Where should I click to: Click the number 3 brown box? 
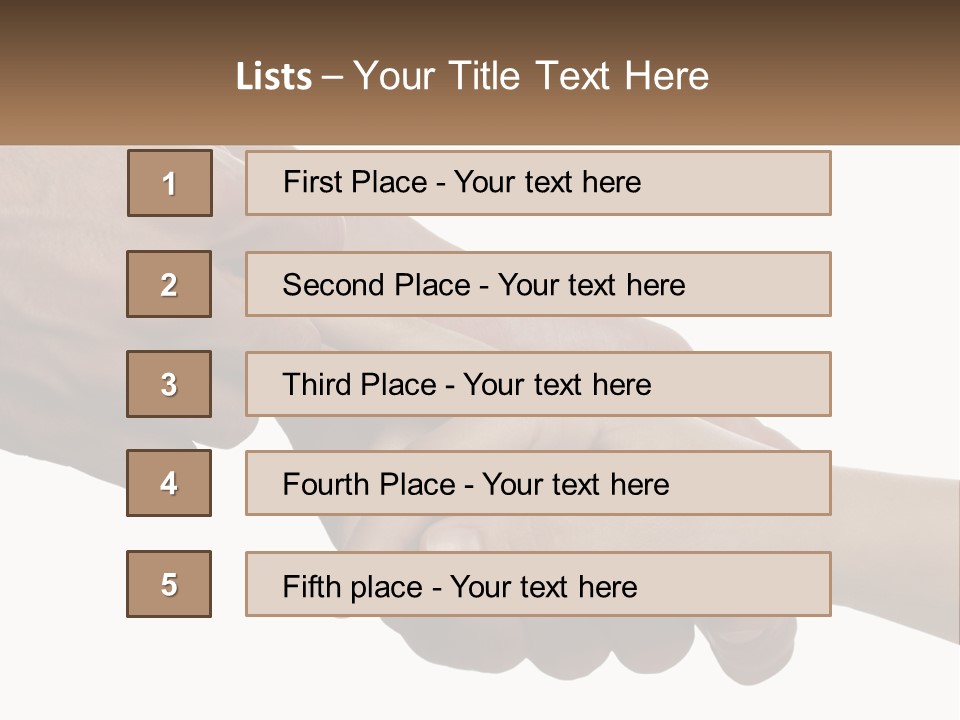(169, 384)
